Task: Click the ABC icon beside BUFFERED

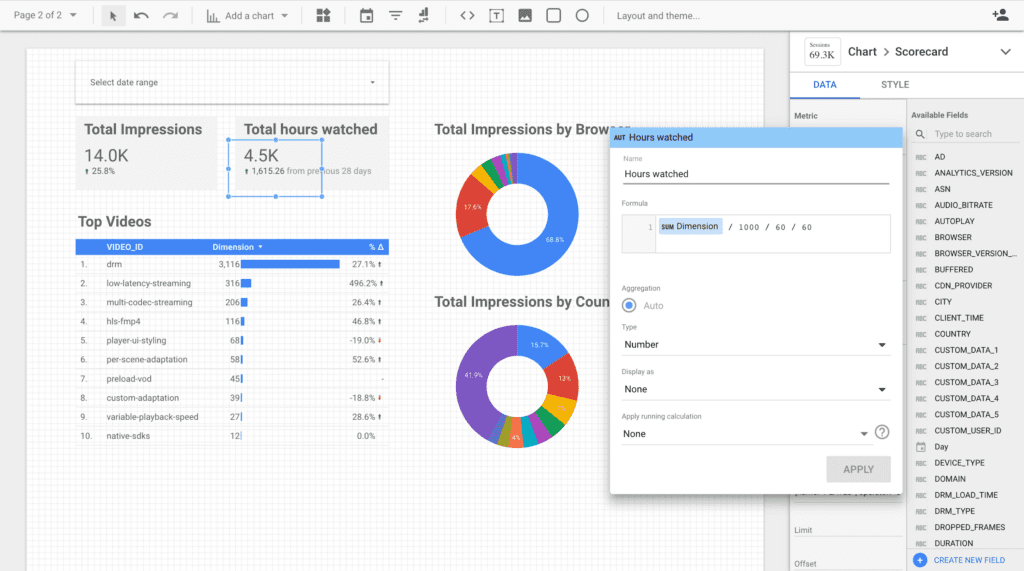Action: (921, 270)
